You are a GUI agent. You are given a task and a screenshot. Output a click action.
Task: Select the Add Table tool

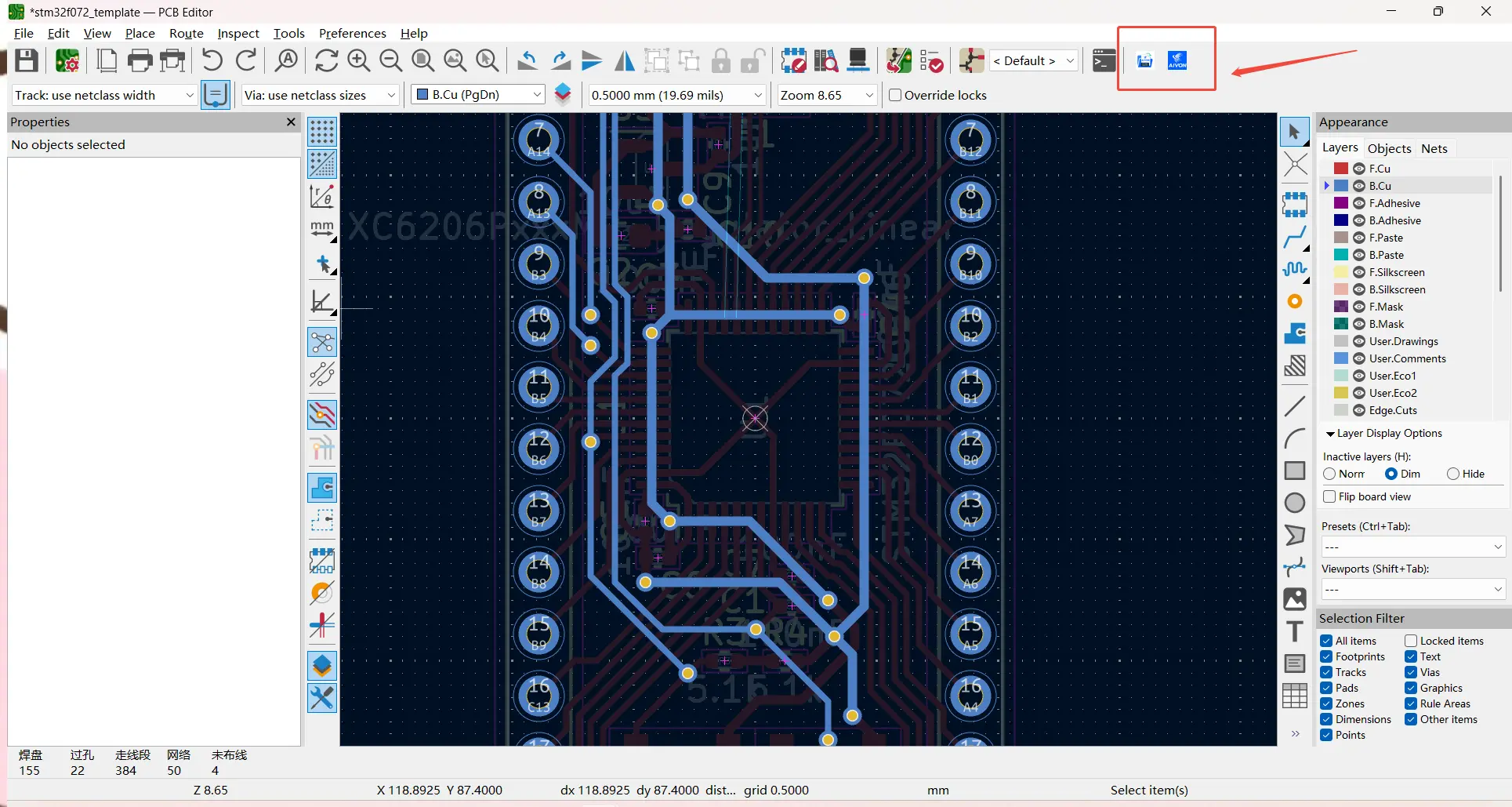coord(1295,696)
